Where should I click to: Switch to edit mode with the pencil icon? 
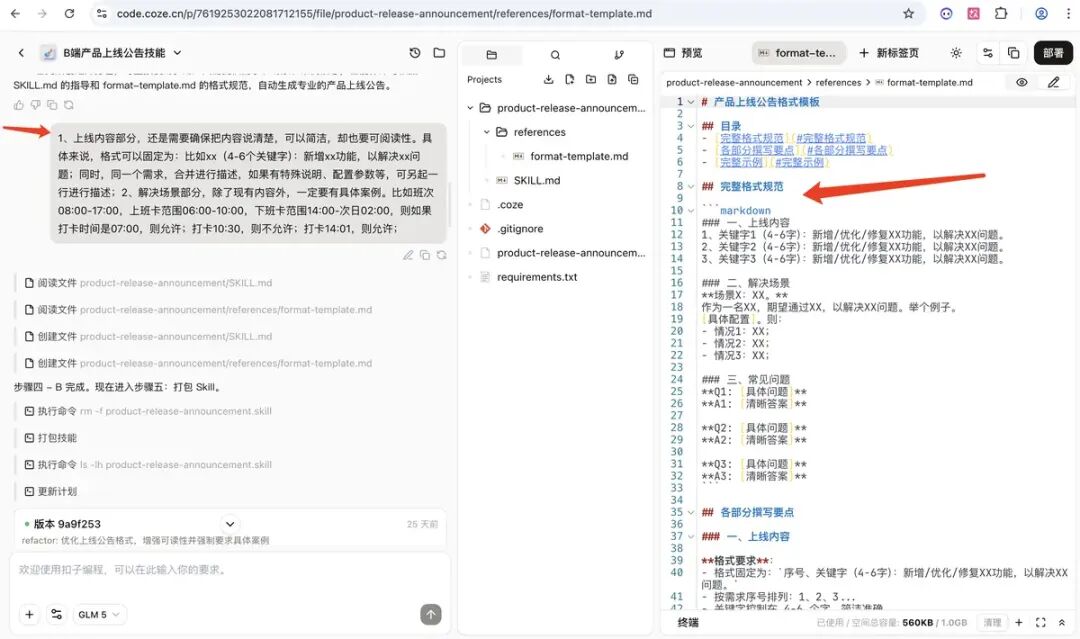tap(1053, 83)
